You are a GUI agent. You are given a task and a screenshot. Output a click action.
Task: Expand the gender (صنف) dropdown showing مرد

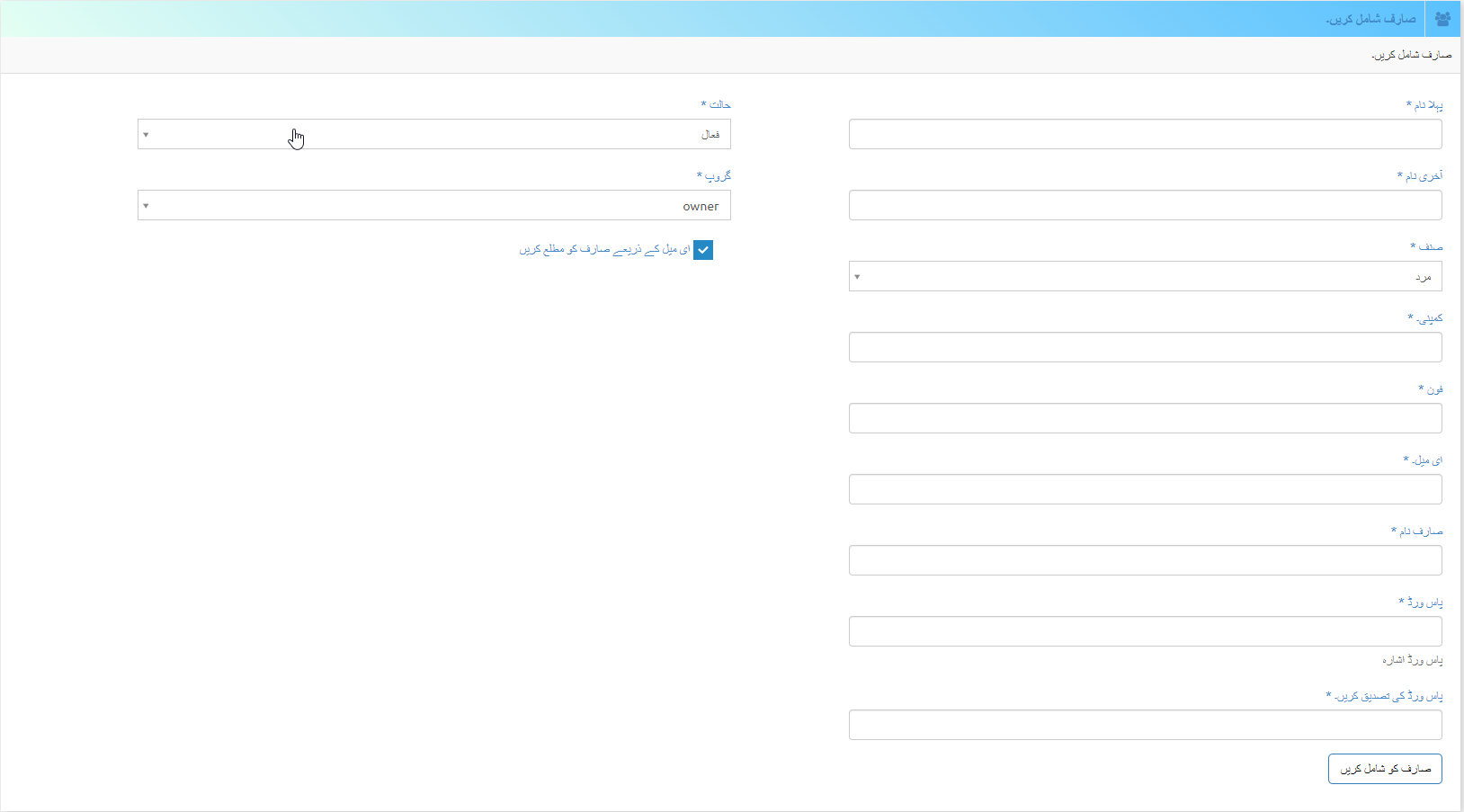pyautogui.click(x=1145, y=277)
